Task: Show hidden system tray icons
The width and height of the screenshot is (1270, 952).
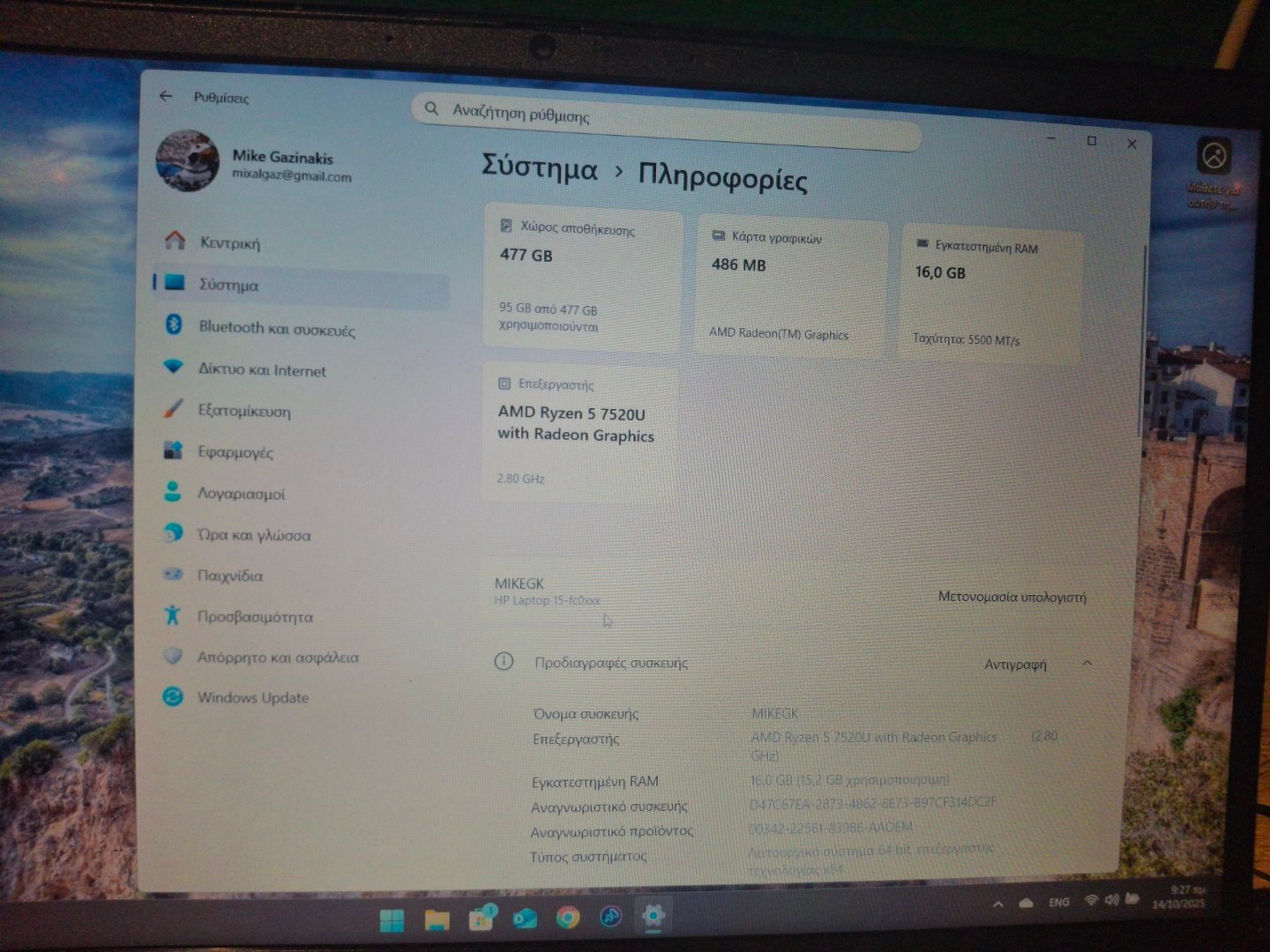Action: pyautogui.click(x=997, y=904)
